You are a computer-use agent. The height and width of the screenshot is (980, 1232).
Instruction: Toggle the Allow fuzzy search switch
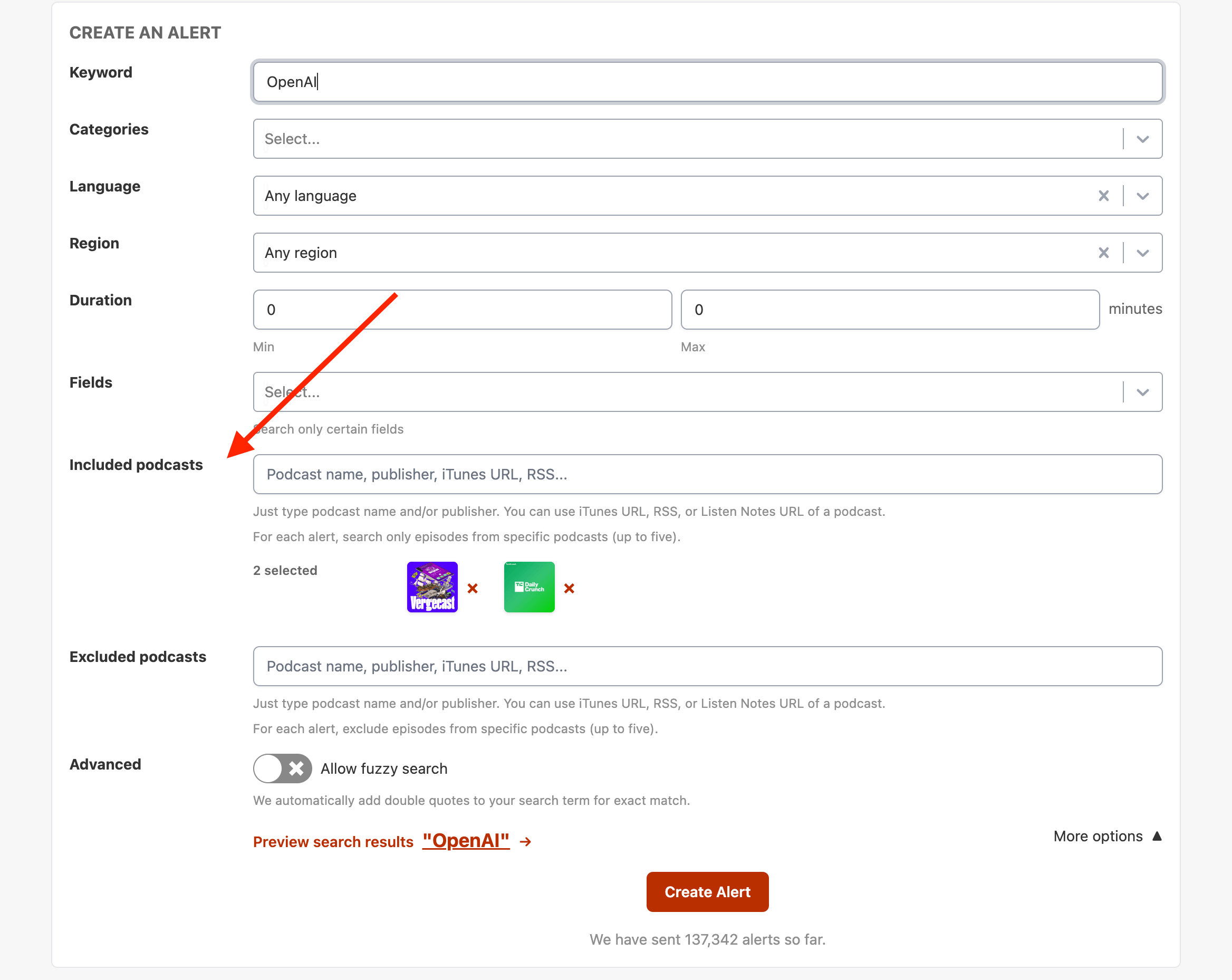coord(282,768)
